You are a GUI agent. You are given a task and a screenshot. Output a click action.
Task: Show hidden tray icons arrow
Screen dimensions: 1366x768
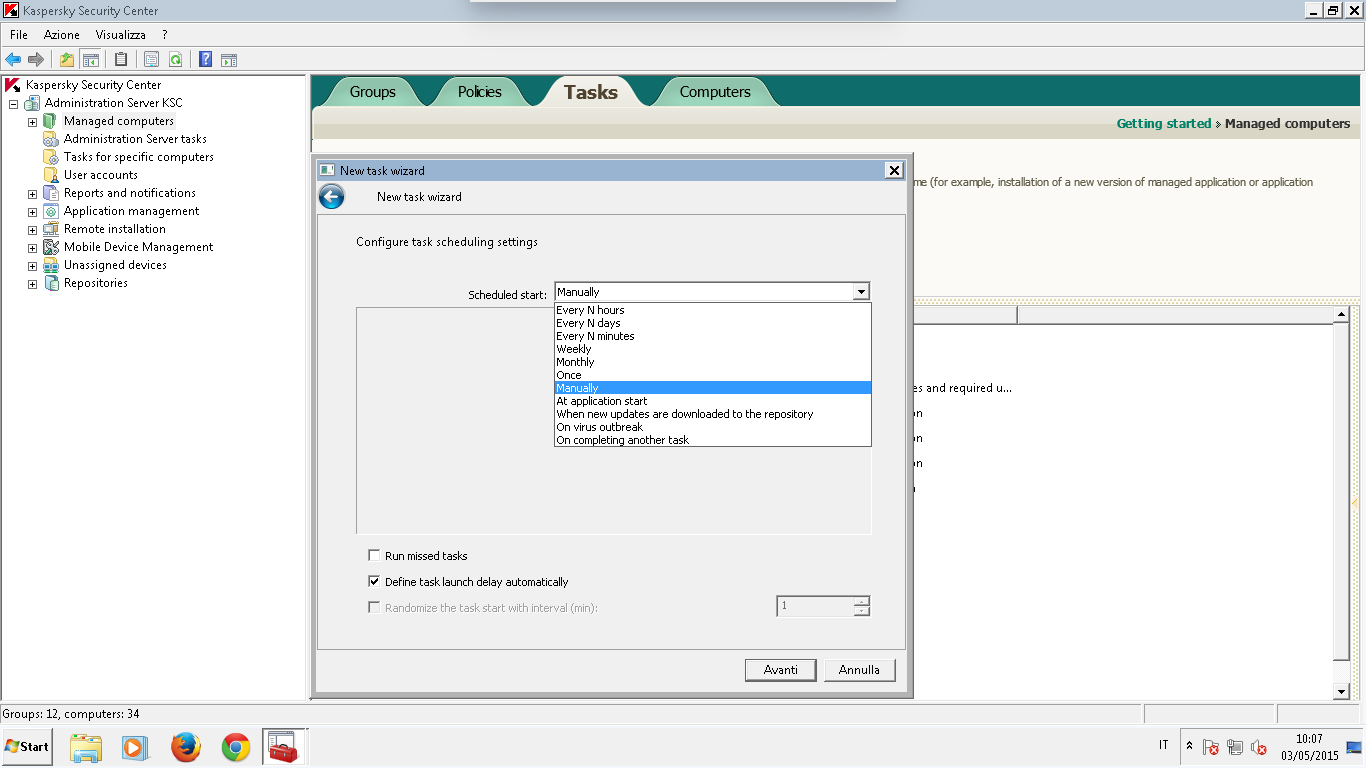click(1189, 746)
